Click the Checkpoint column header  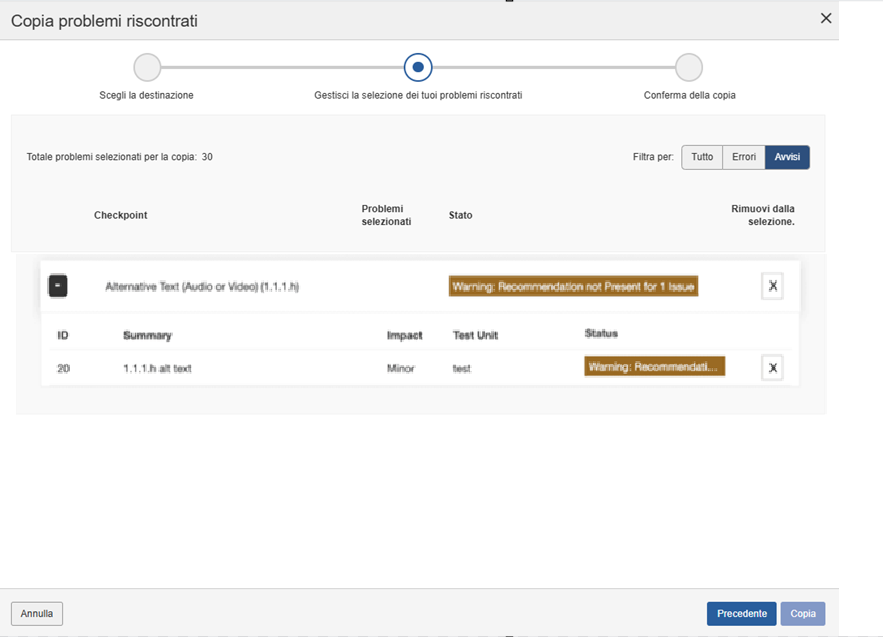[120, 215]
